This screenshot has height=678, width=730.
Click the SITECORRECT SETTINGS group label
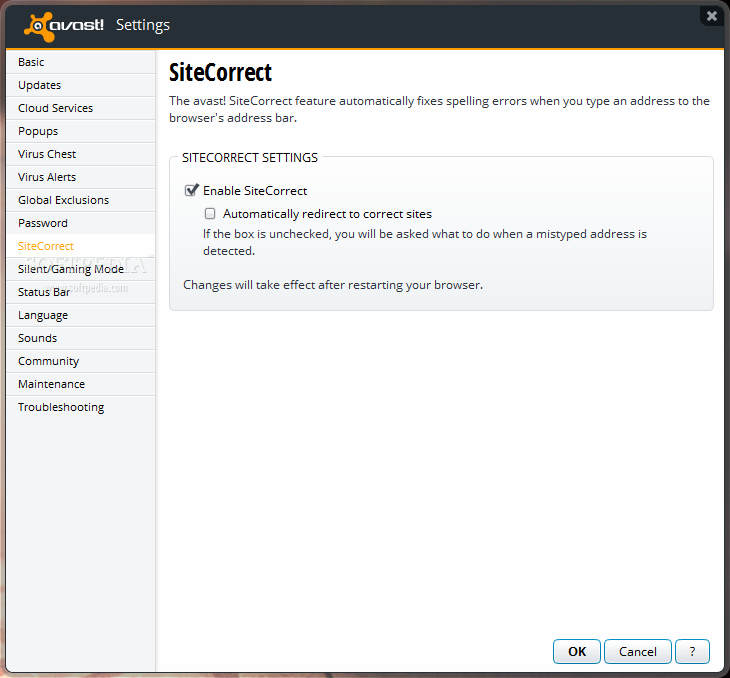click(x=250, y=158)
